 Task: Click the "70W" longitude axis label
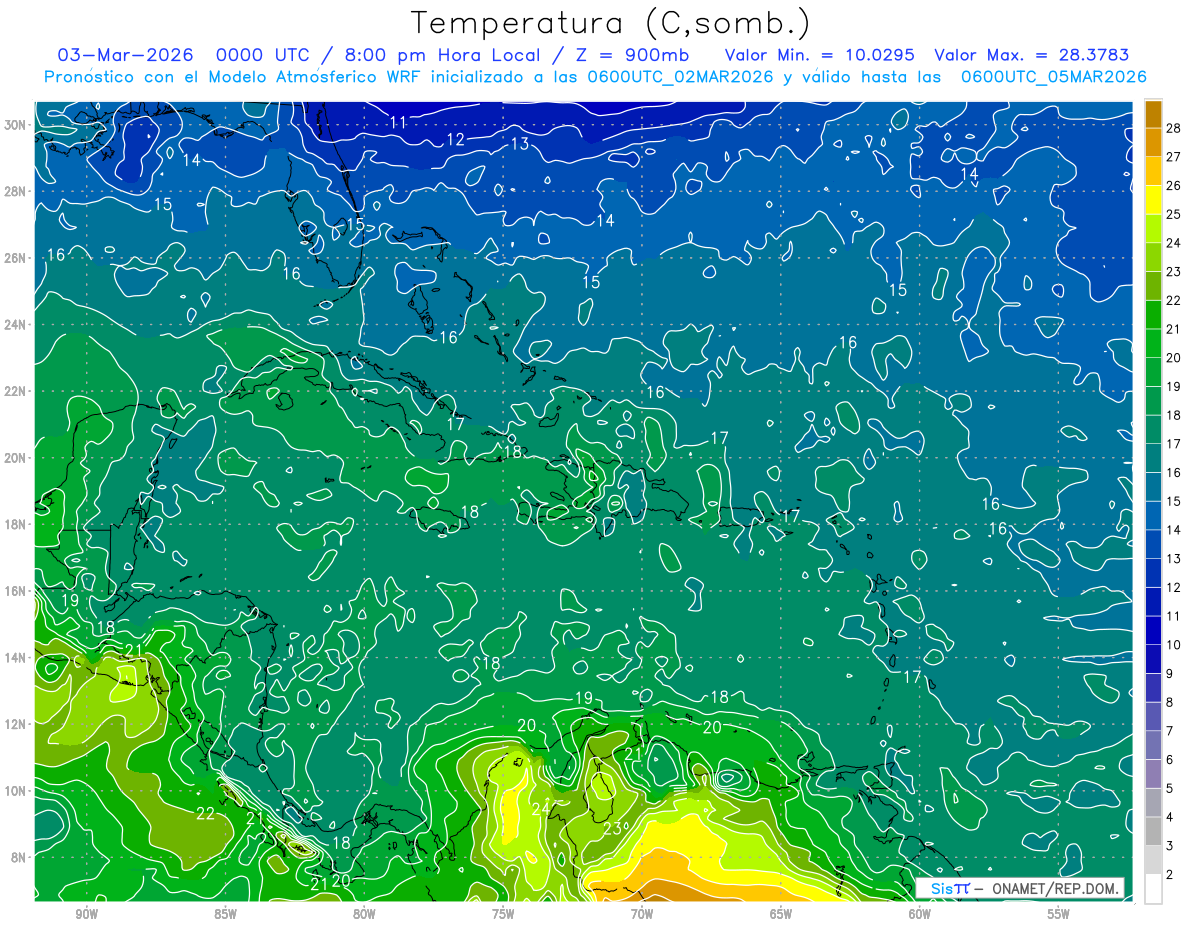[x=642, y=914]
